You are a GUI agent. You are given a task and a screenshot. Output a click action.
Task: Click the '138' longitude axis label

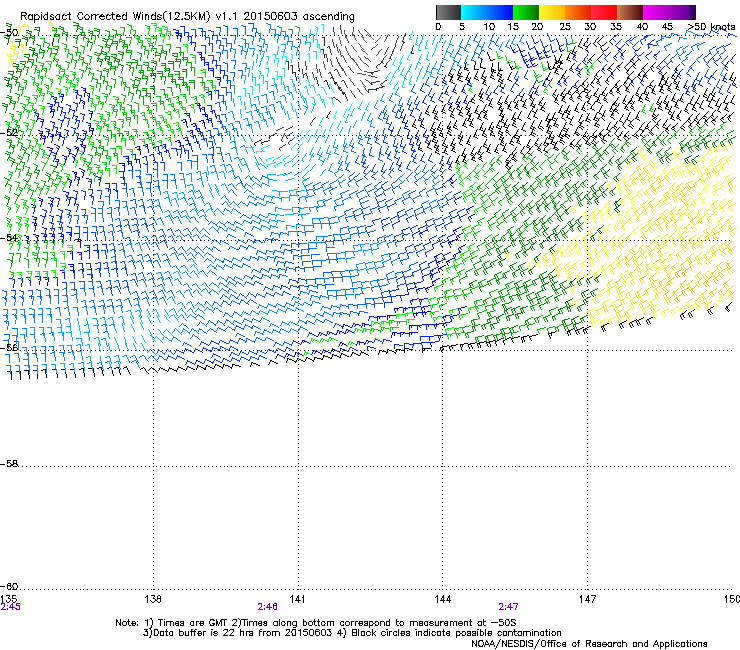click(153, 599)
